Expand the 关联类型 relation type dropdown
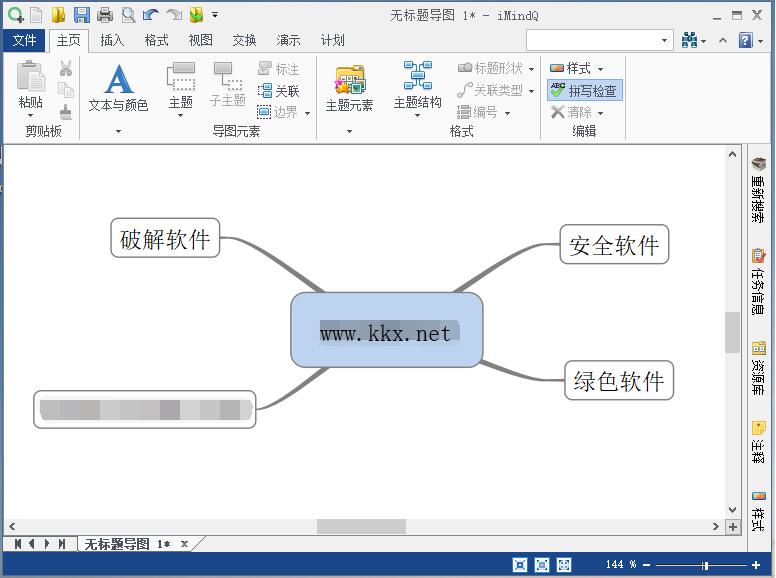 tap(532, 91)
